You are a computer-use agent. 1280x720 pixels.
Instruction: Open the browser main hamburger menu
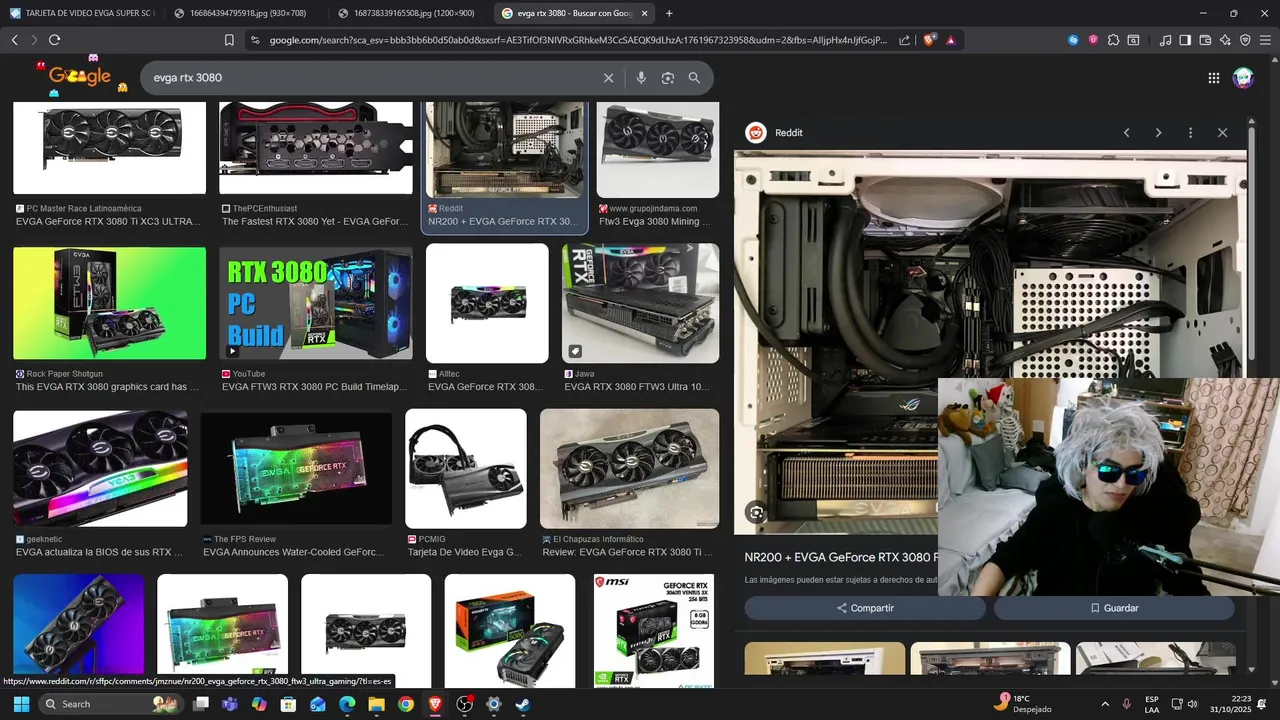click(x=1265, y=40)
